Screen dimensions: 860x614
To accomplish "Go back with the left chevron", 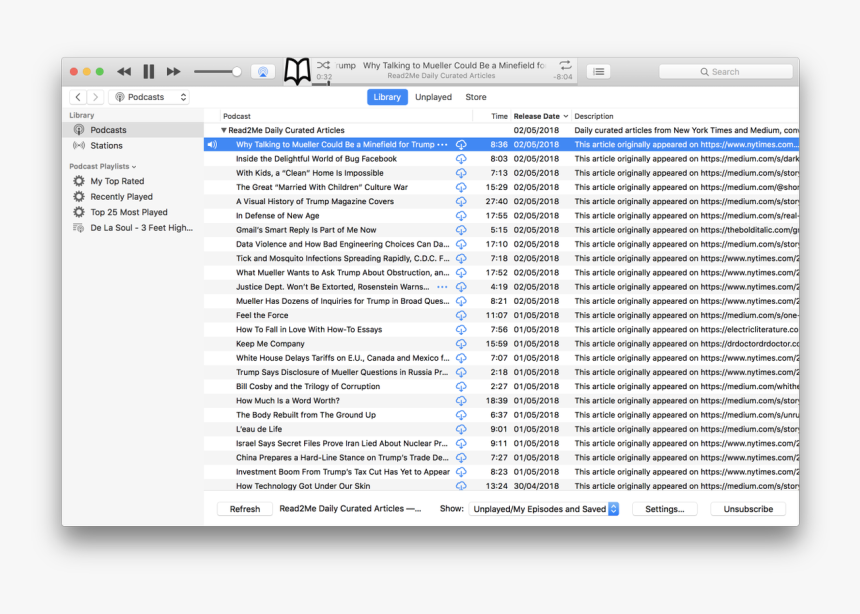I will coord(78,97).
